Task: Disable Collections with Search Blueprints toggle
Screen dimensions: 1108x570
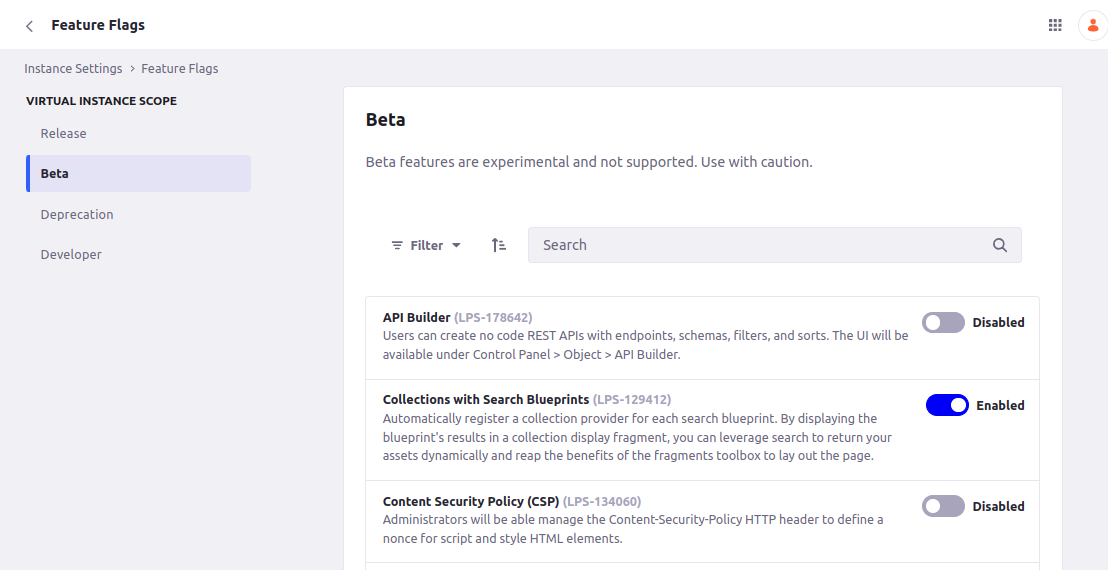Action: (947, 405)
